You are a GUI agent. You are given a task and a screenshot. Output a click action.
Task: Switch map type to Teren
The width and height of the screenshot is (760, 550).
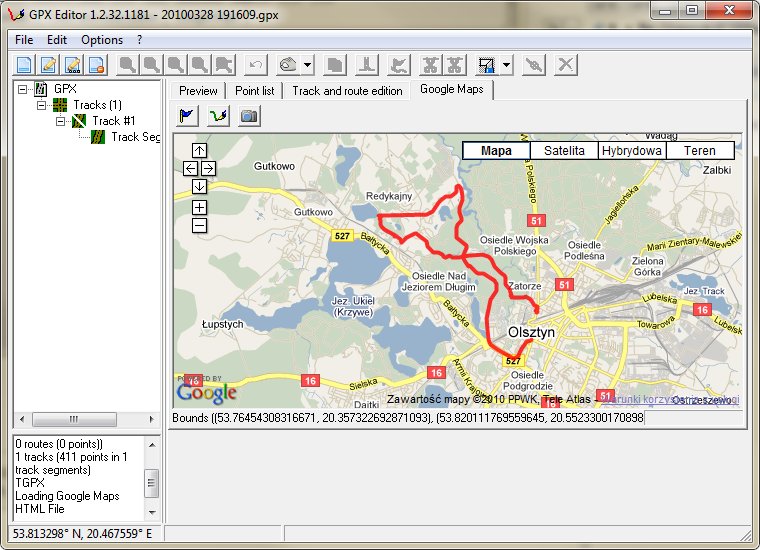click(x=700, y=151)
